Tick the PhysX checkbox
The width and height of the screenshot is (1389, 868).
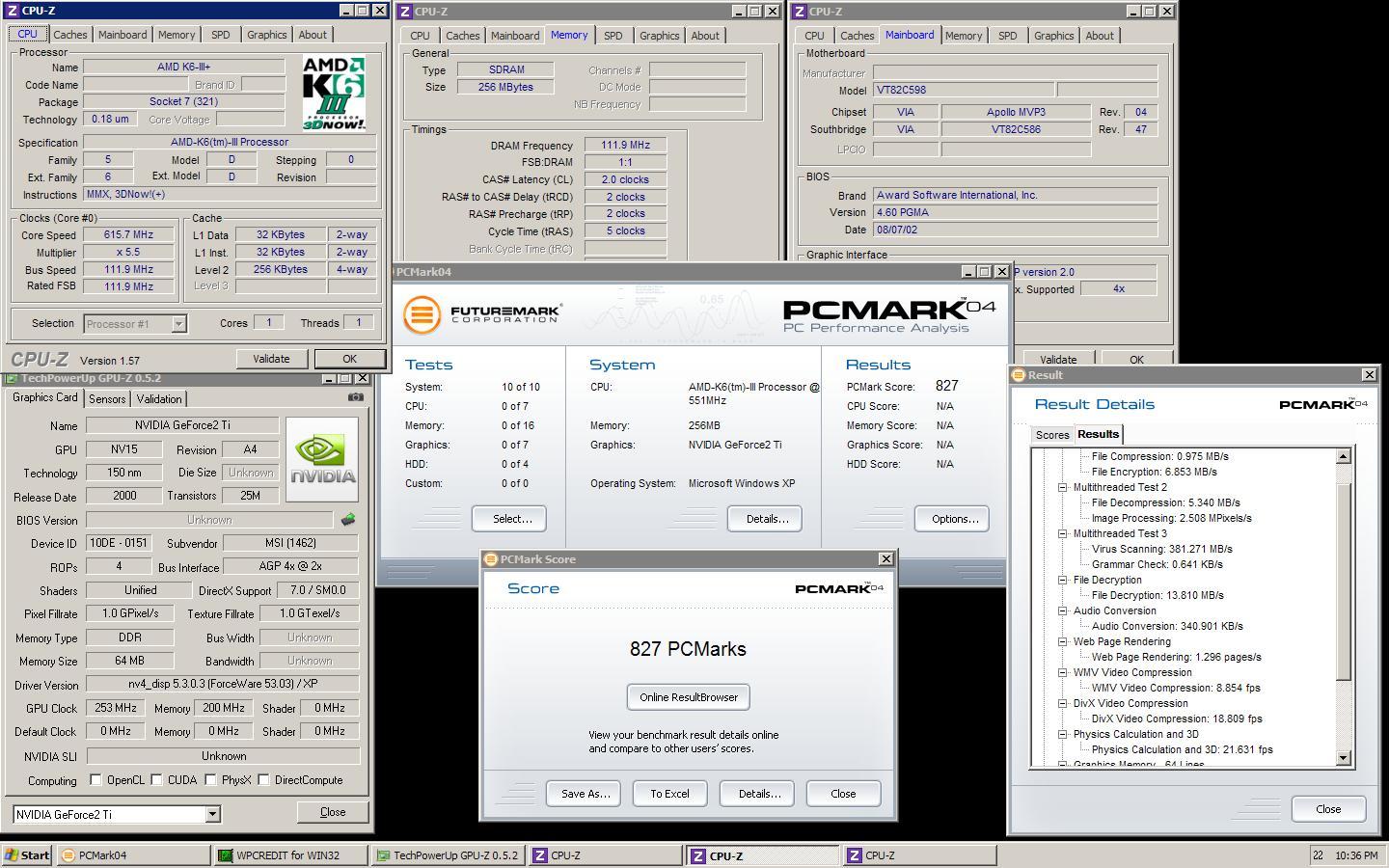coord(210,780)
